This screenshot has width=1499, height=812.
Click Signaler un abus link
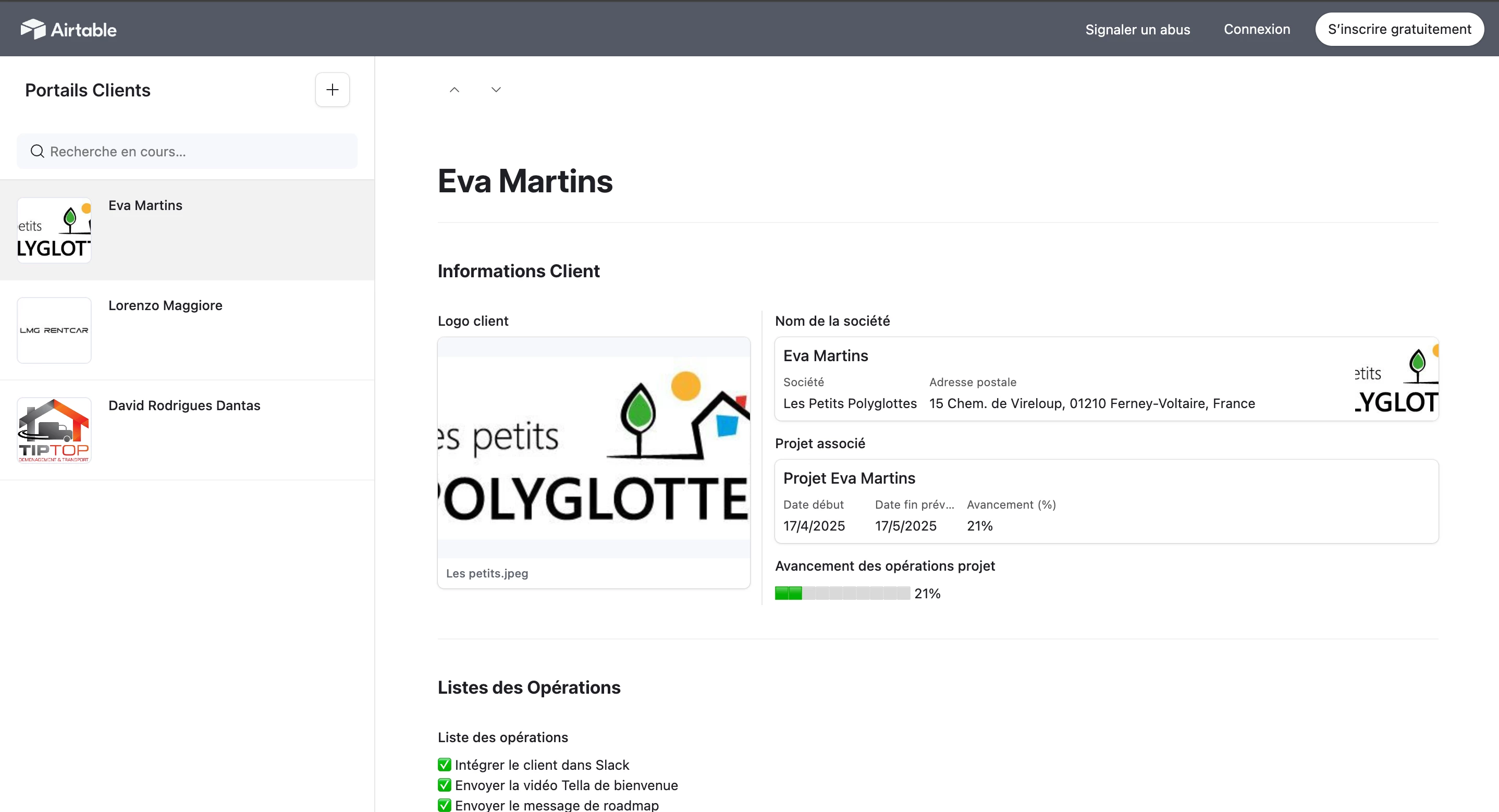coord(1138,29)
